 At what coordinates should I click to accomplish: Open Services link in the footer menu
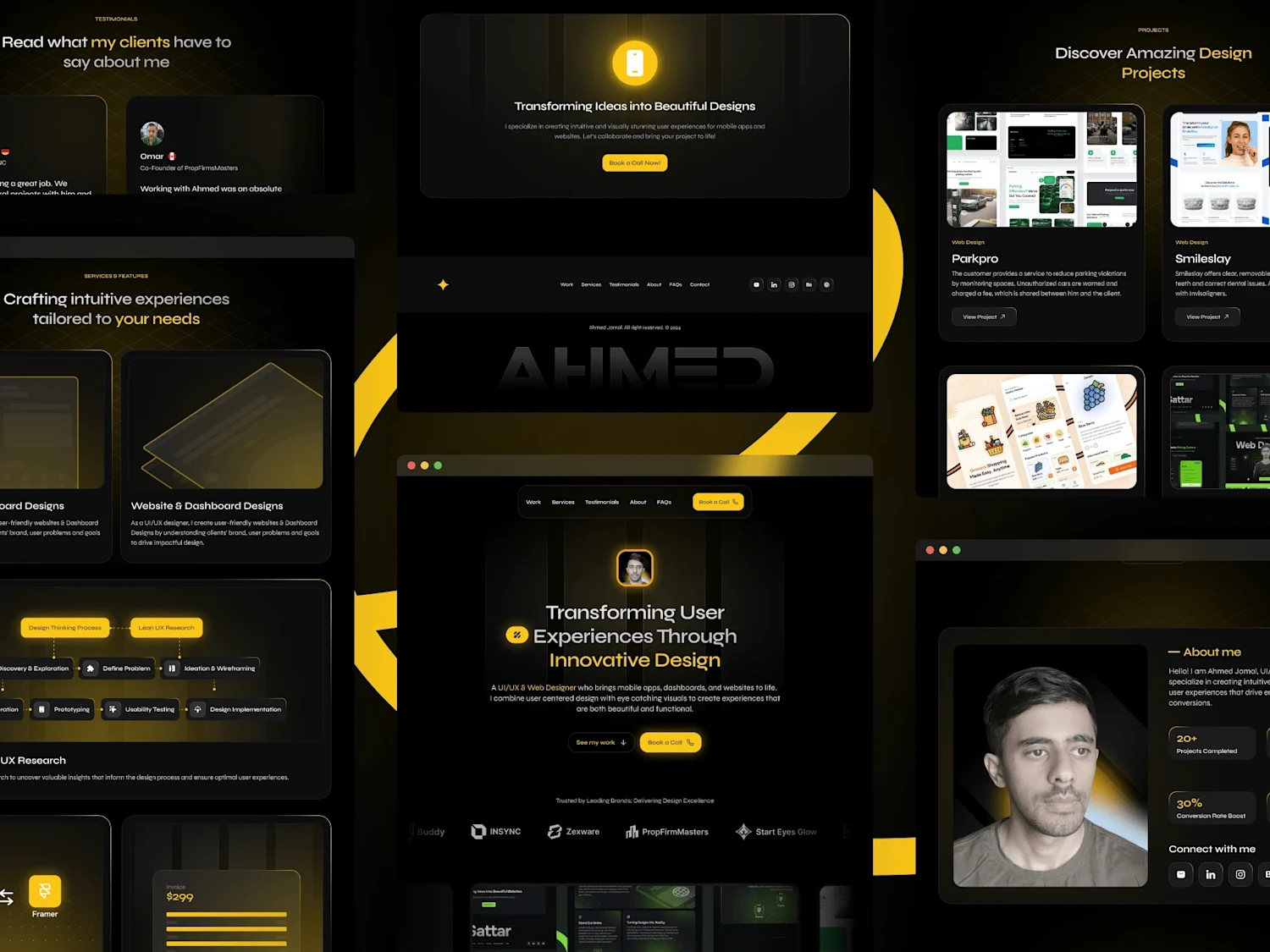tap(591, 284)
